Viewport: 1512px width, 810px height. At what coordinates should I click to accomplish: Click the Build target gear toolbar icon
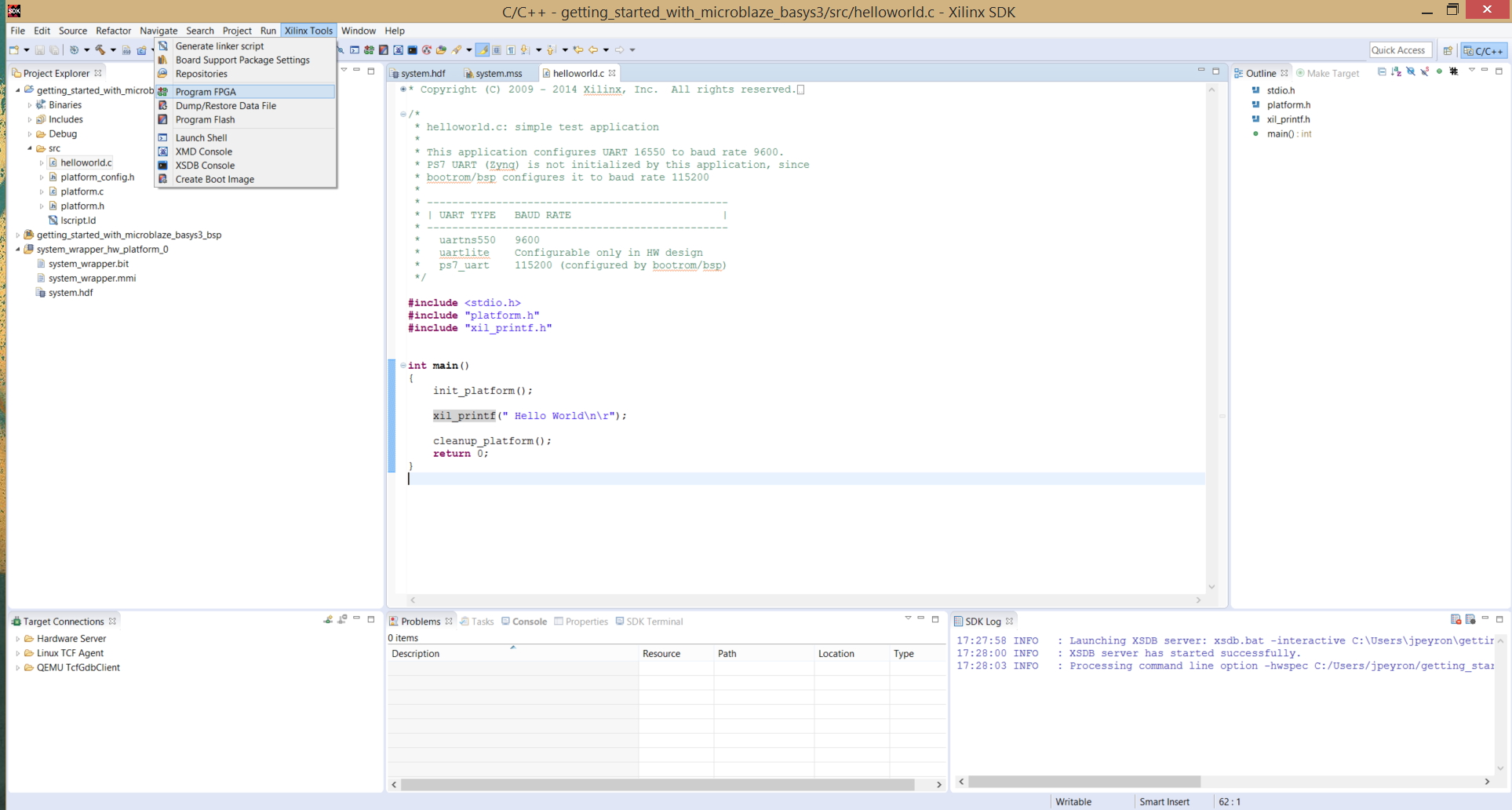click(x=74, y=50)
